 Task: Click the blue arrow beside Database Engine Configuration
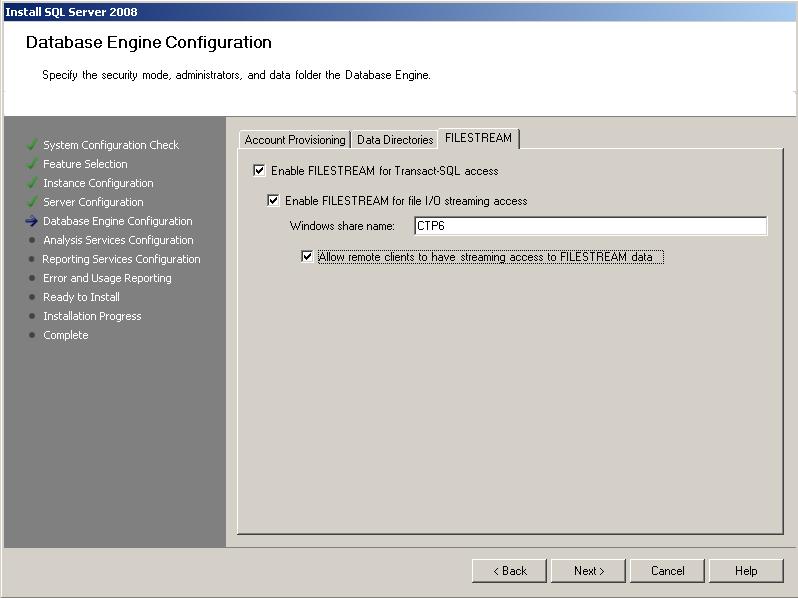click(x=32, y=221)
